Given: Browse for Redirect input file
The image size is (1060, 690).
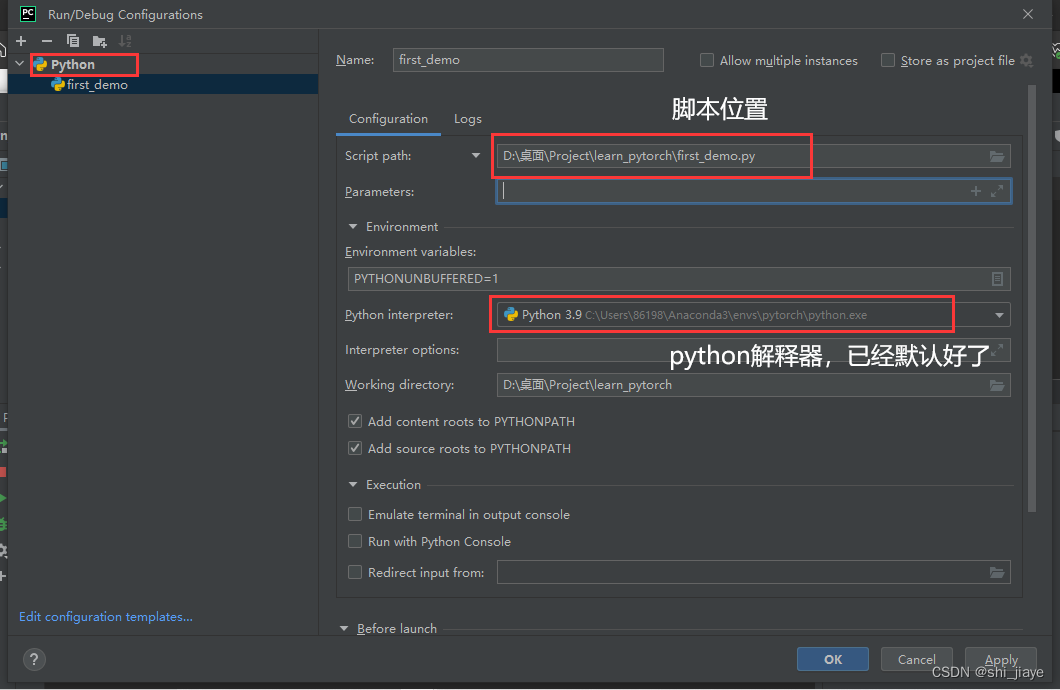Looking at the screenshot, I should click(996, 572).
